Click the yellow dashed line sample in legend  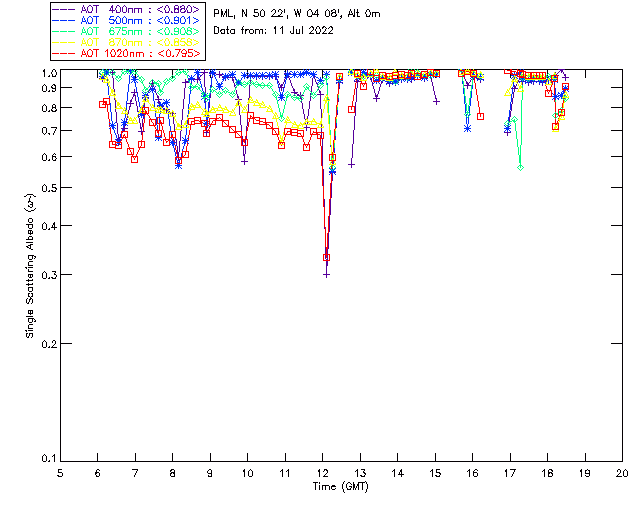pos(64,42)
